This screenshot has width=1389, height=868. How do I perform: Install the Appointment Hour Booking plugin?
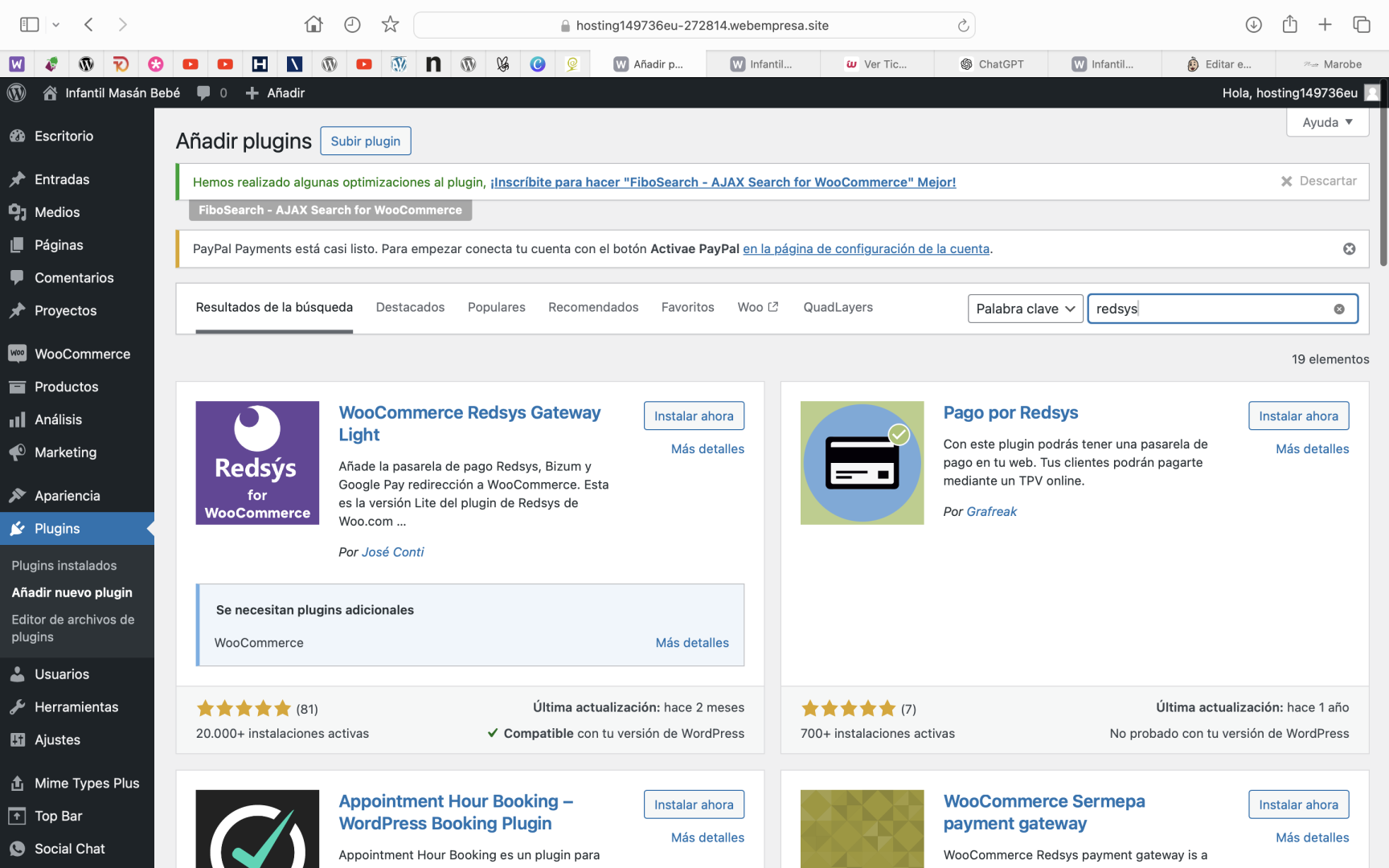(x=694, y=805)
